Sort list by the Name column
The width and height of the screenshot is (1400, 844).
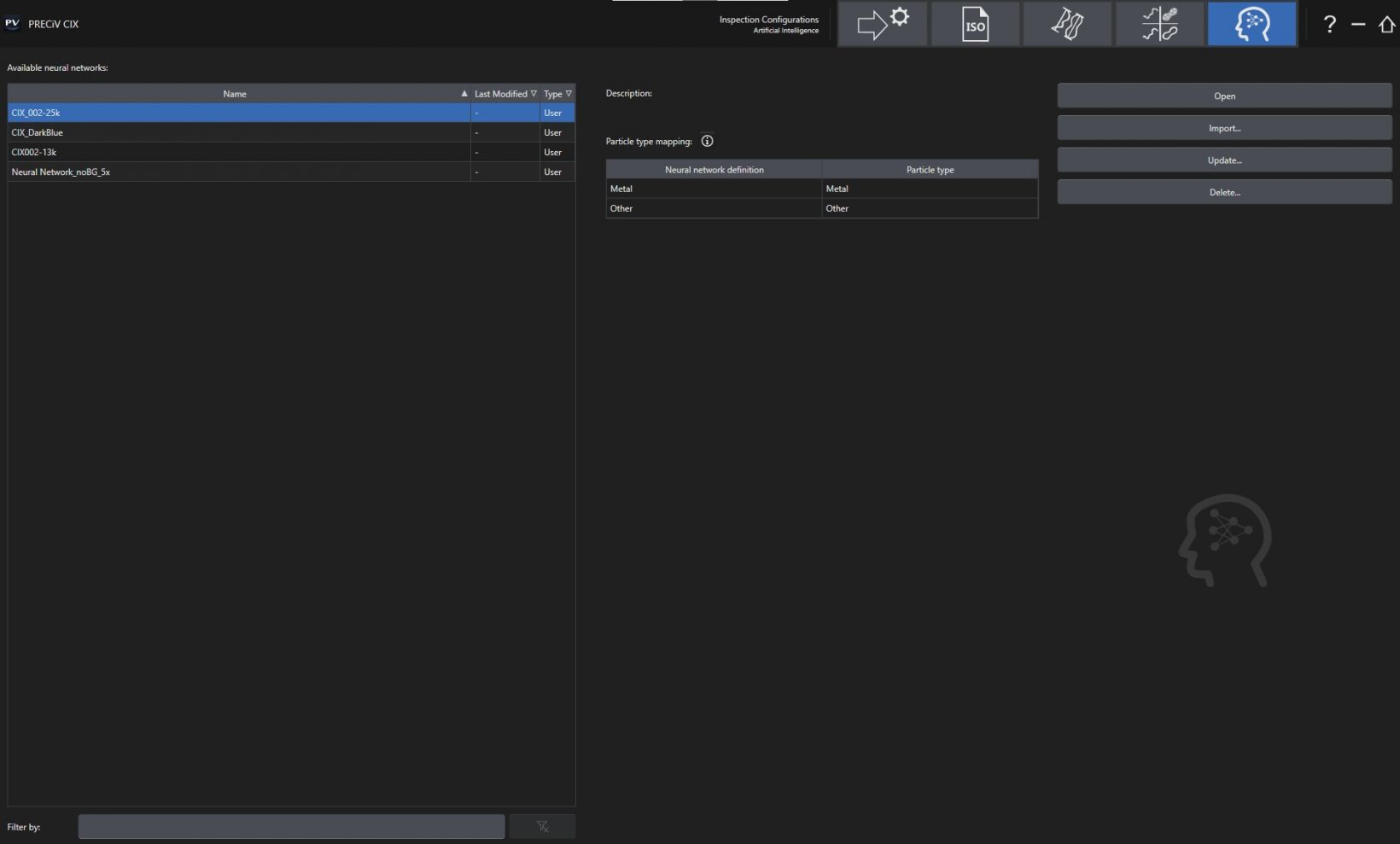tap(235, 94)
